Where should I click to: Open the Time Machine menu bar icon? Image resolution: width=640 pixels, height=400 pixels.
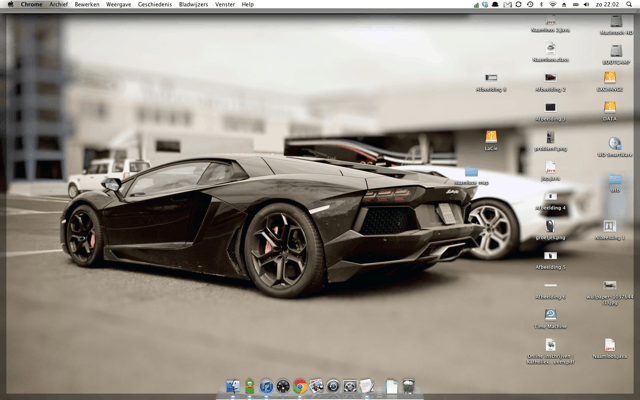pyautogui.click(x=530, y=4)
